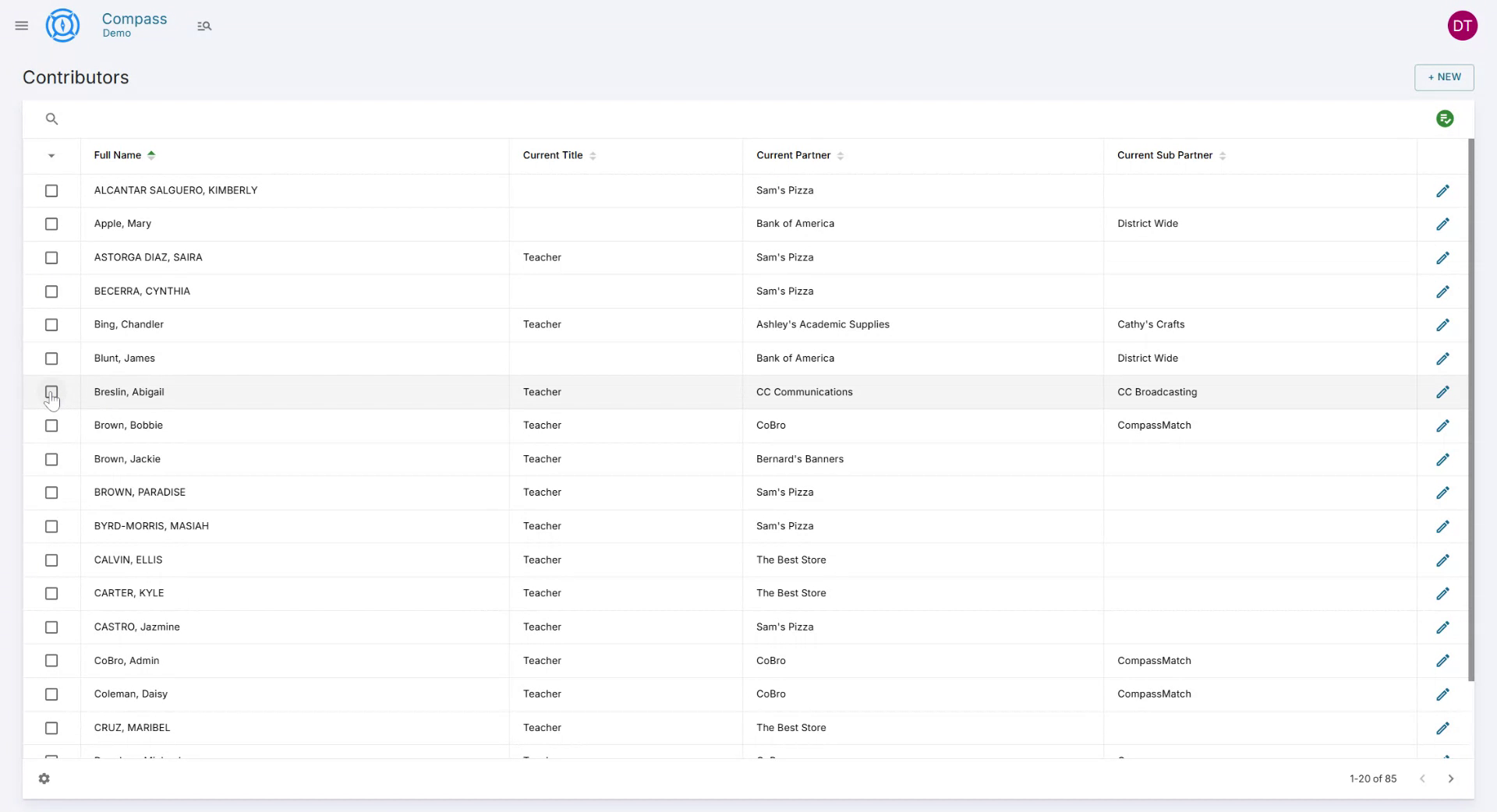The image size is (1497, 812).
Task: Open the select-all dropdown arrow in header
Action: pyautogui.click(x=51, y=156)
